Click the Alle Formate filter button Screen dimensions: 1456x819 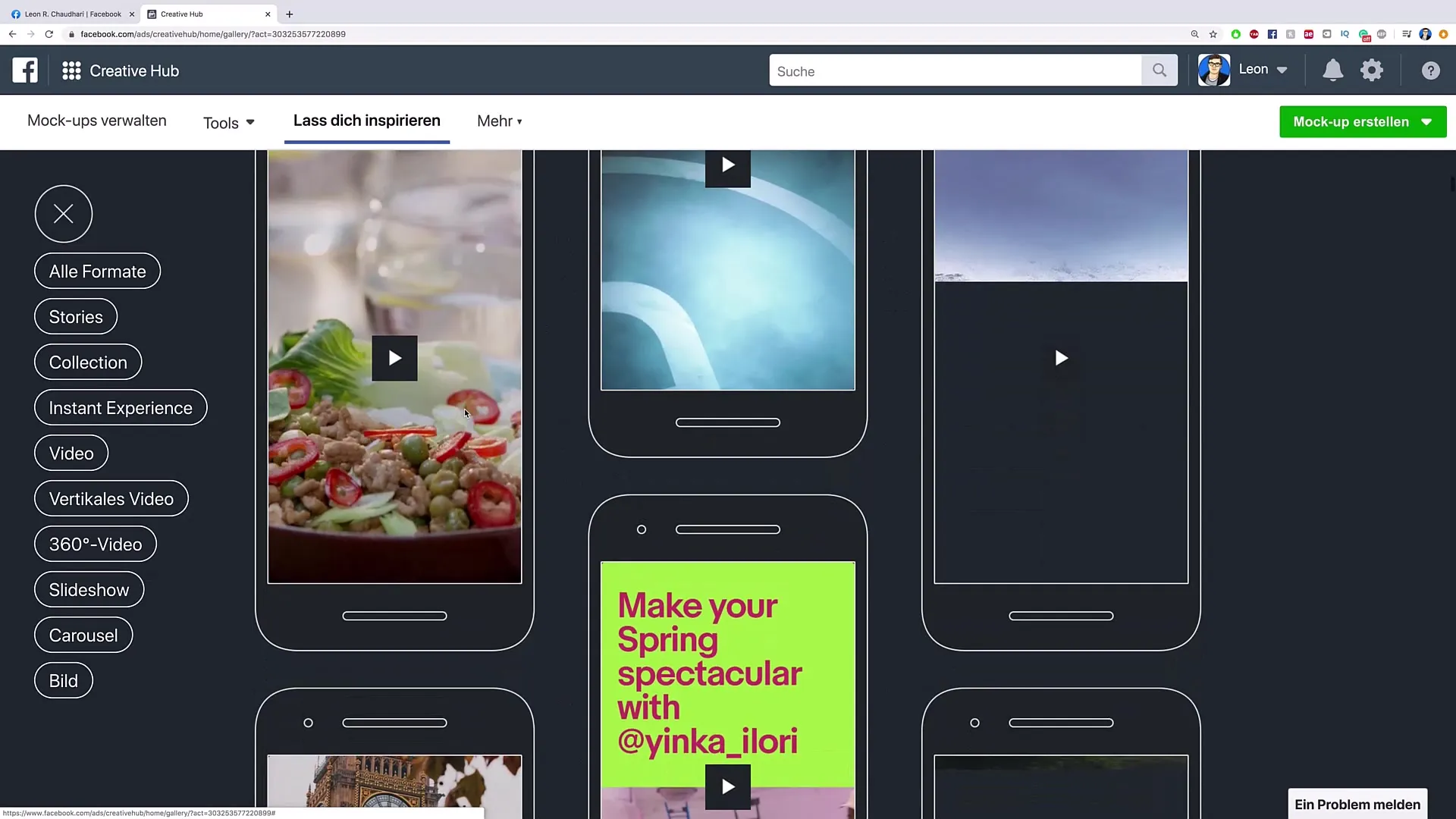click(97, 271)
